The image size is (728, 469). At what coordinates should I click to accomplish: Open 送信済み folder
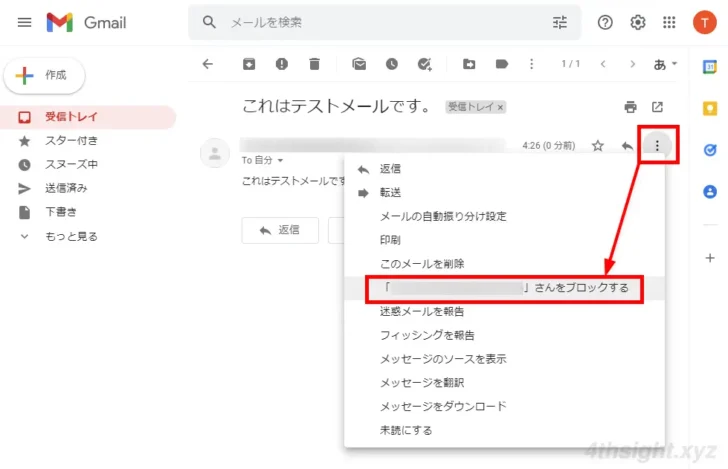tap(66, 188)
